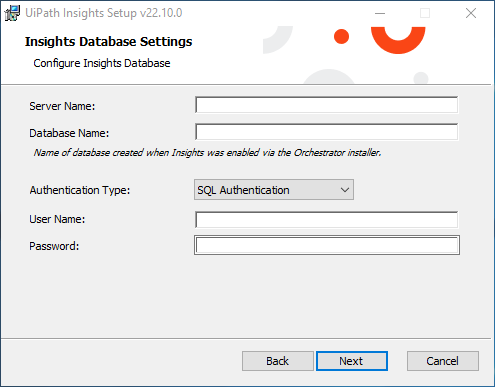Open the Authentication Type dropdown
The height and width of the screenshot is (387, 495).
[274, 190]
